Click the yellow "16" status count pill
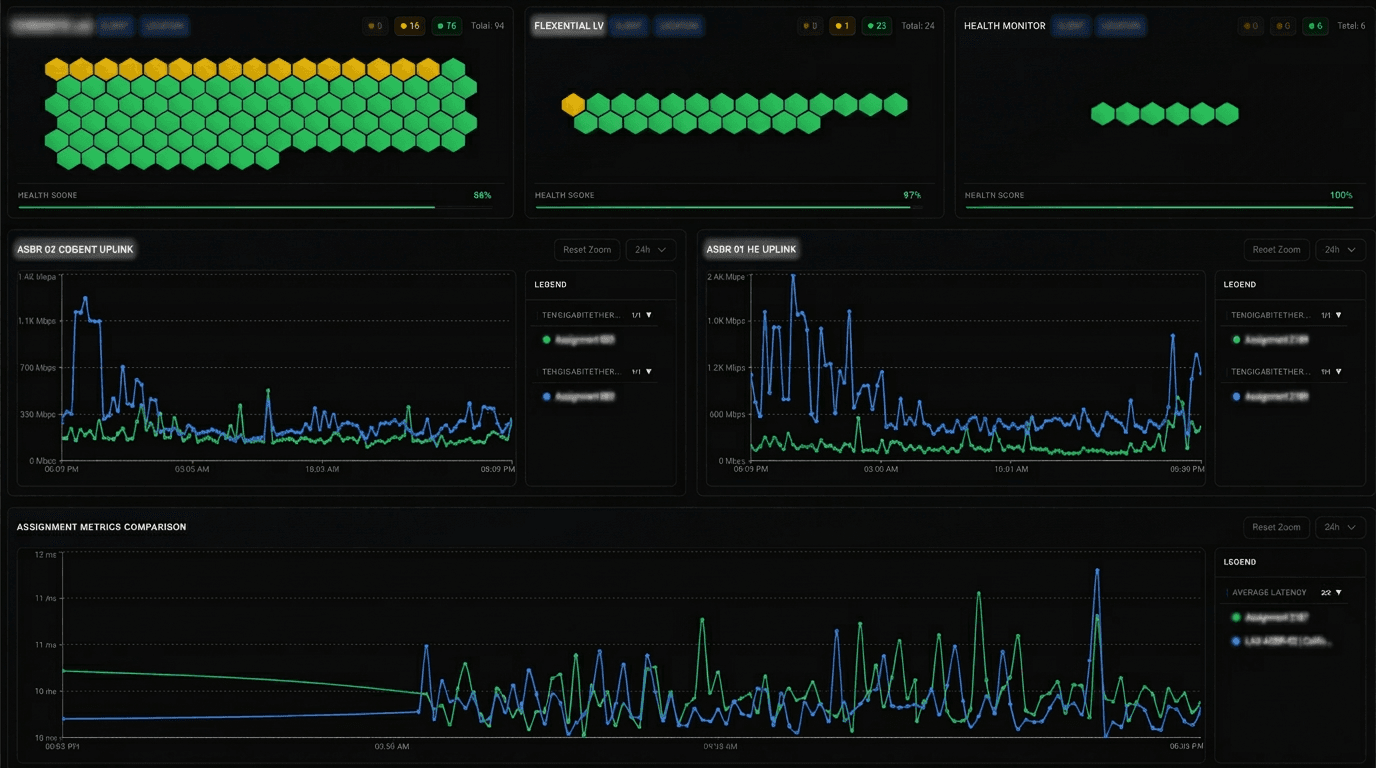 pyautogui.click(x=410, y=26)
